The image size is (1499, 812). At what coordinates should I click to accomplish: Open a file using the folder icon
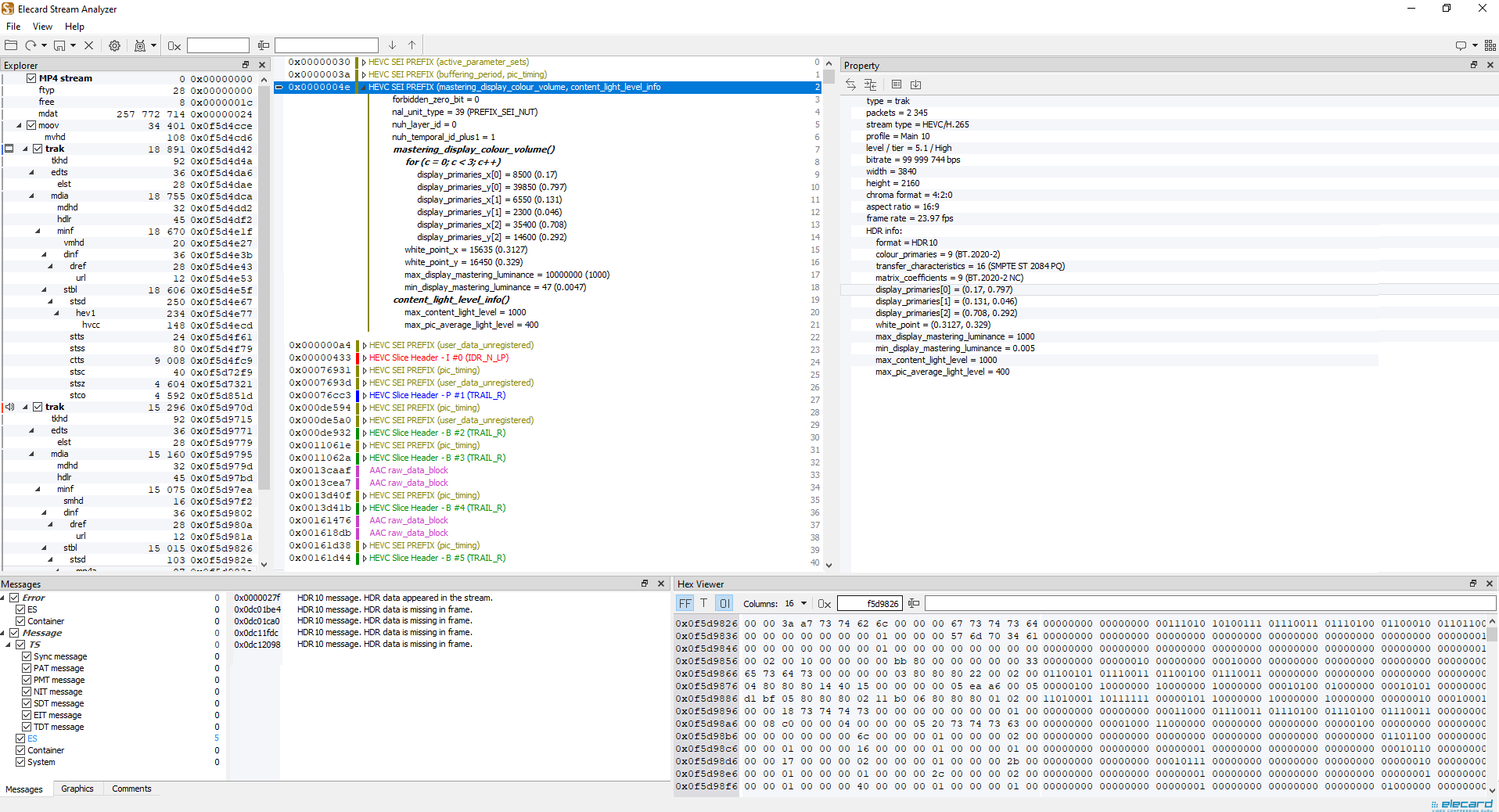coord(11,45)
